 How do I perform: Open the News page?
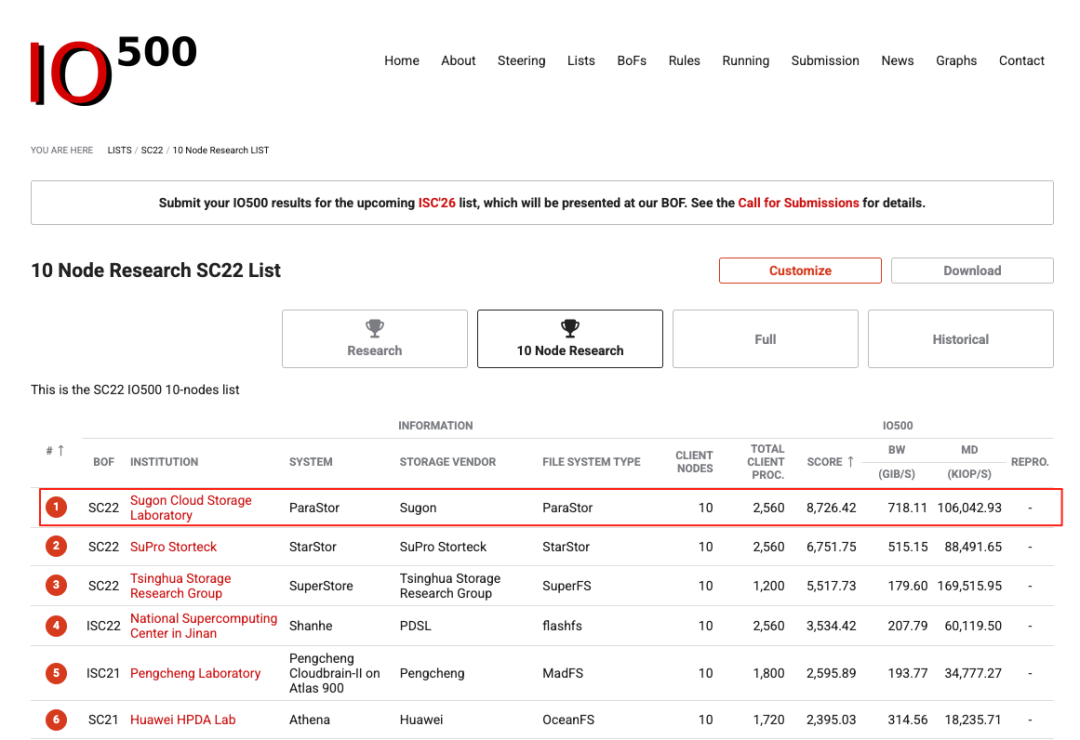point(897,61)
